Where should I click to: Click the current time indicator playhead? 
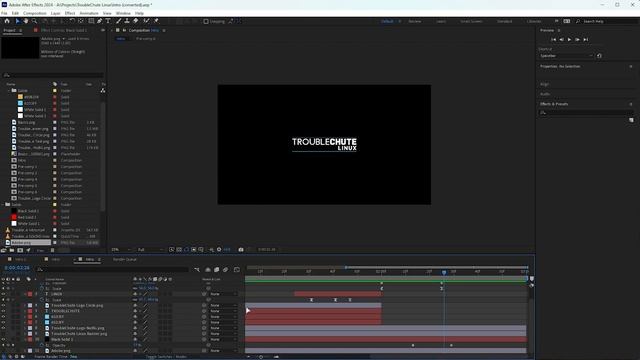(x=444, y=272)
